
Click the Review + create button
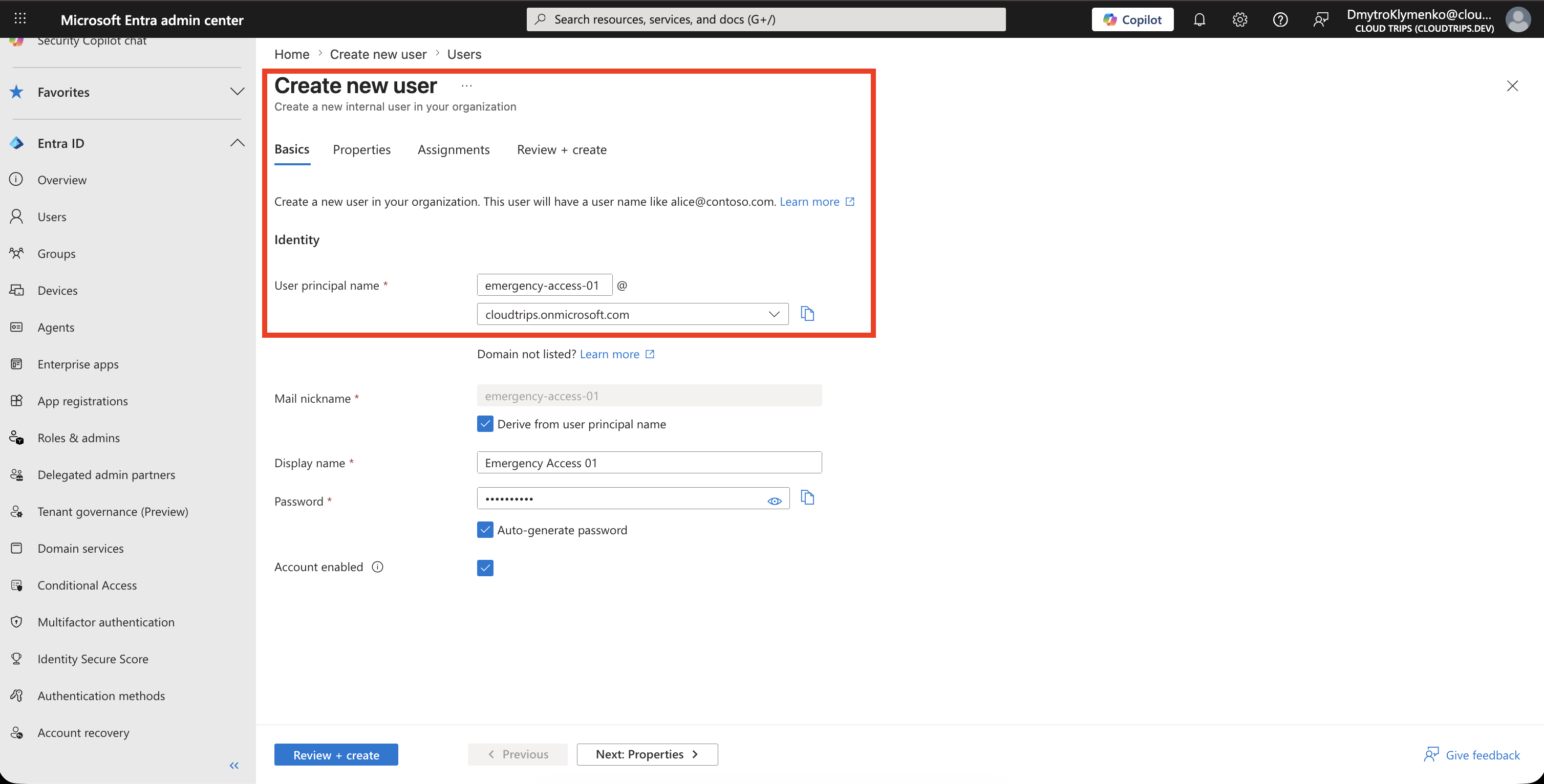tap(336, 754)
